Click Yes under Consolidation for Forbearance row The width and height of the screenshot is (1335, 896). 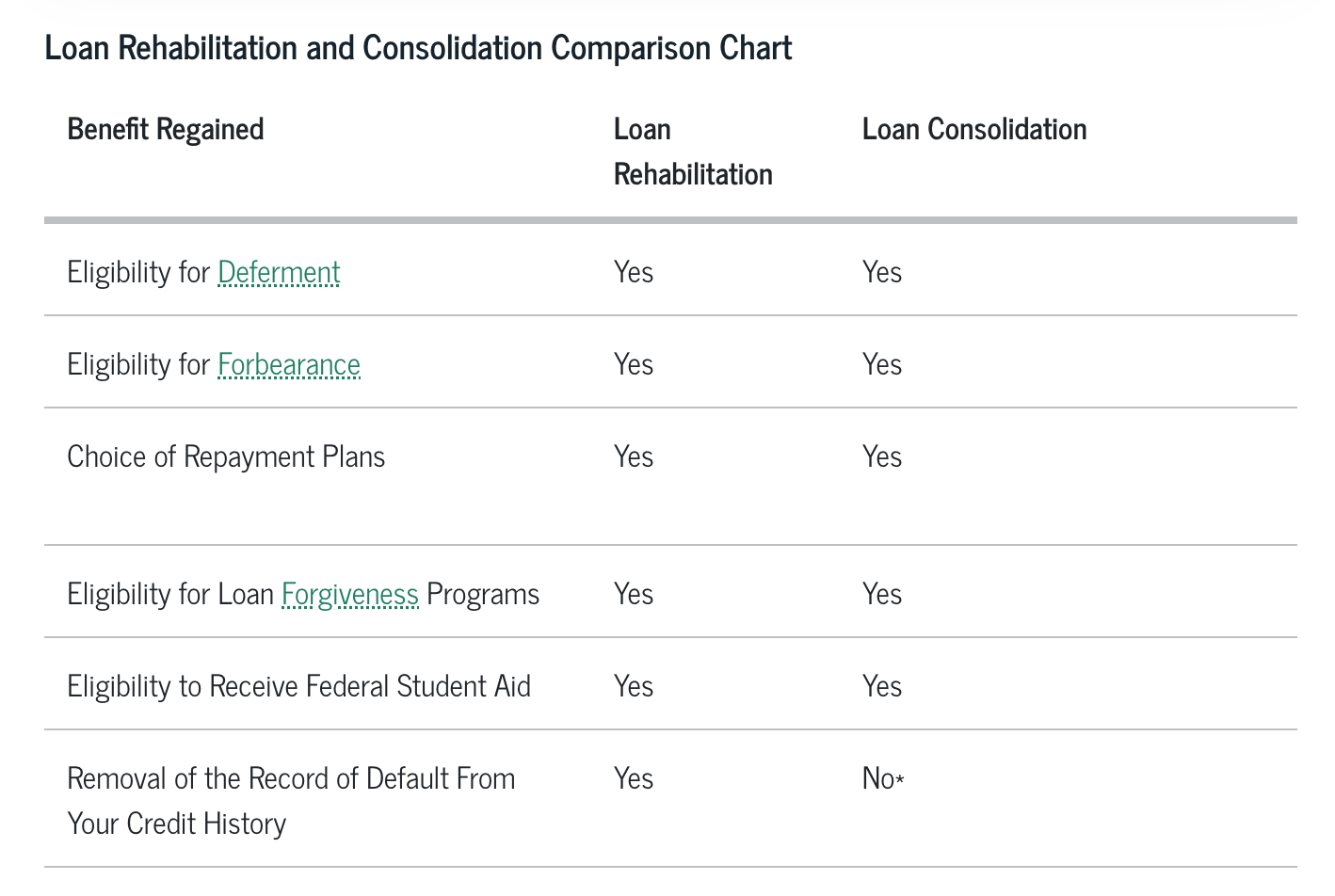(x=882, y=365)
